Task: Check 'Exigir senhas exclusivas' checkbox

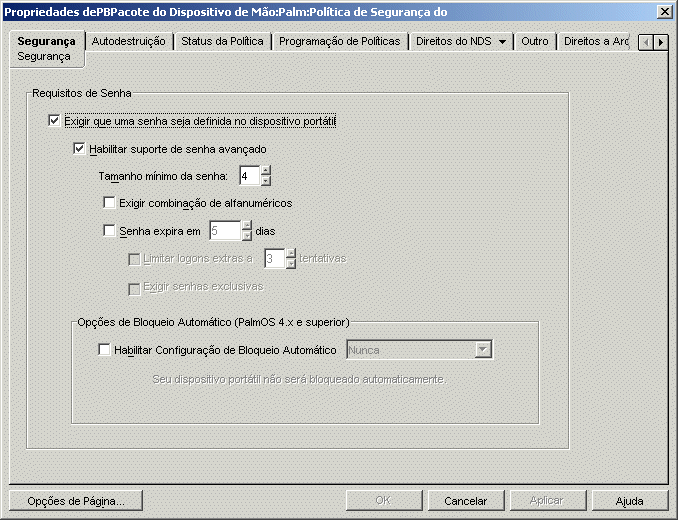Action: 134,289
